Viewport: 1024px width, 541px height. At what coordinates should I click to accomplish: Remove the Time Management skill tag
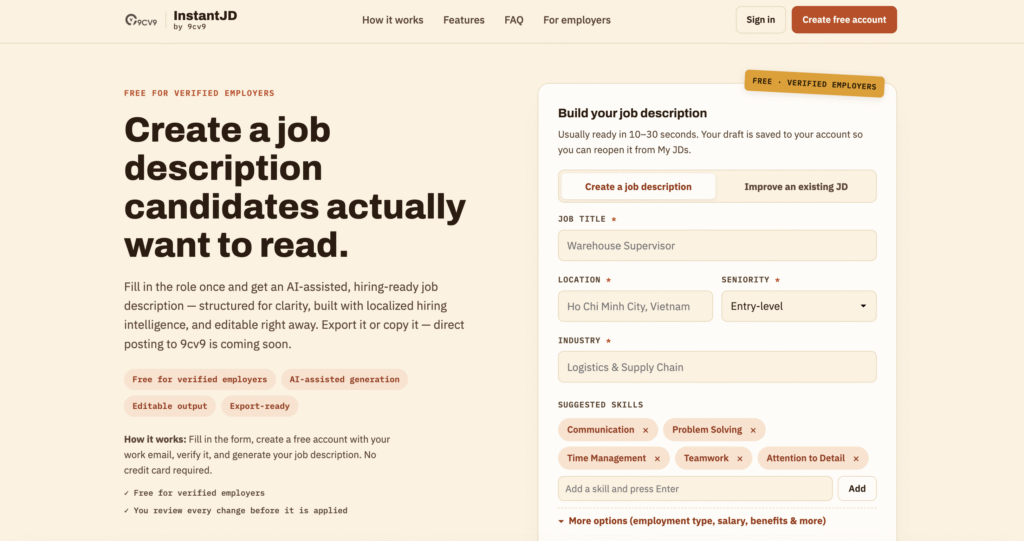click(x=657, y=459)
